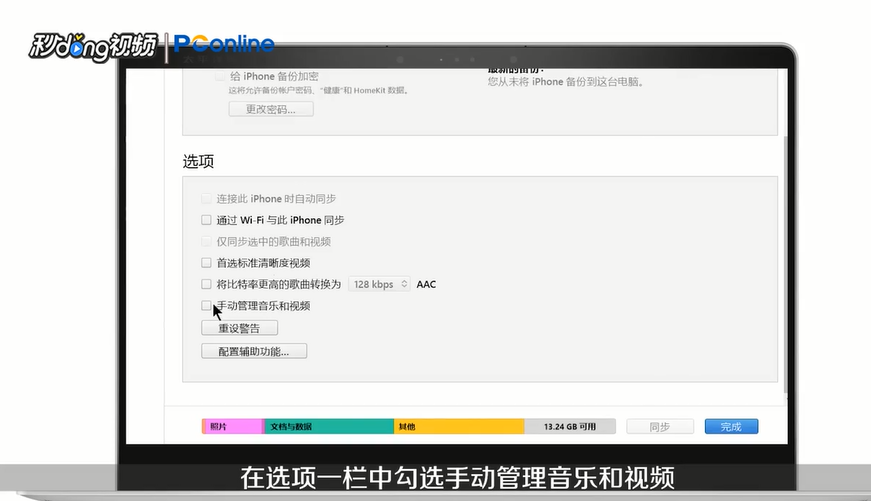
Task: Select the green 文档与数据 storage segment
Action: [x=328, y=427]
